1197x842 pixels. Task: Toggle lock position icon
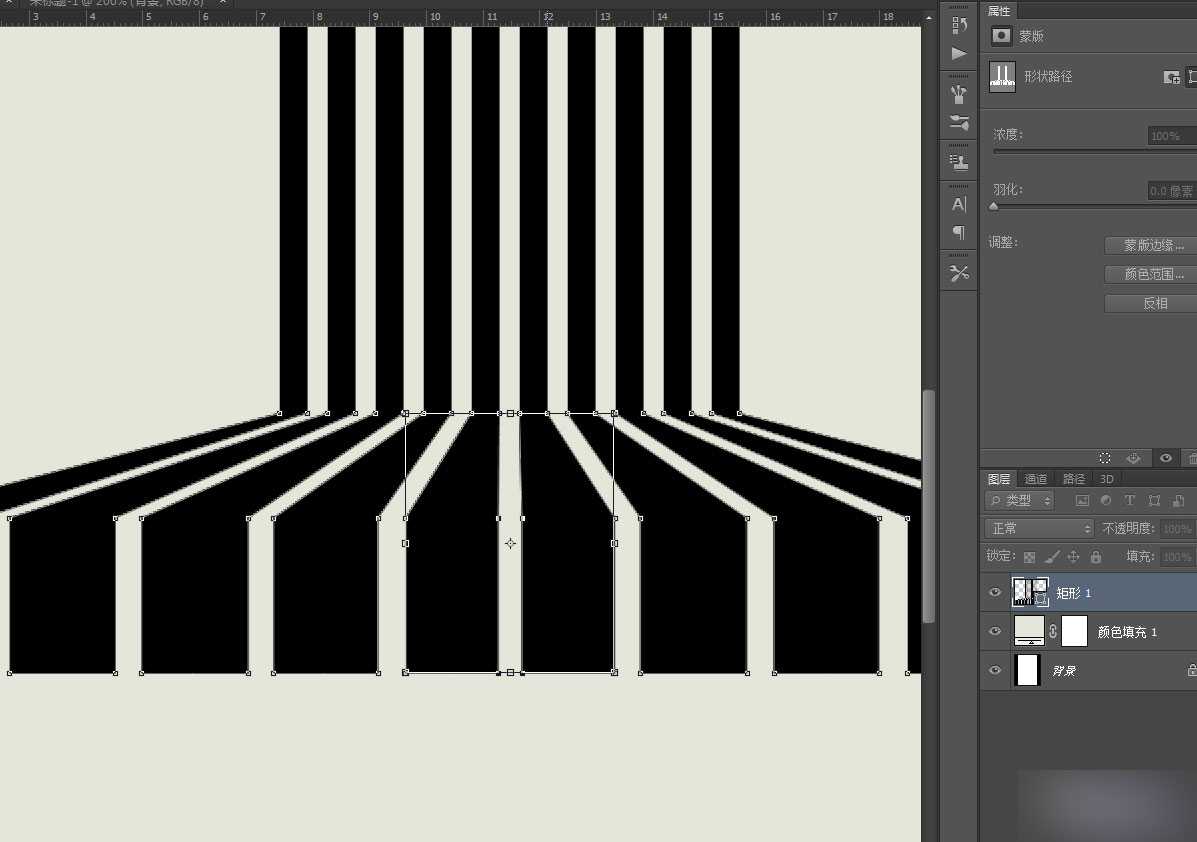click(x=1073, y=557)
